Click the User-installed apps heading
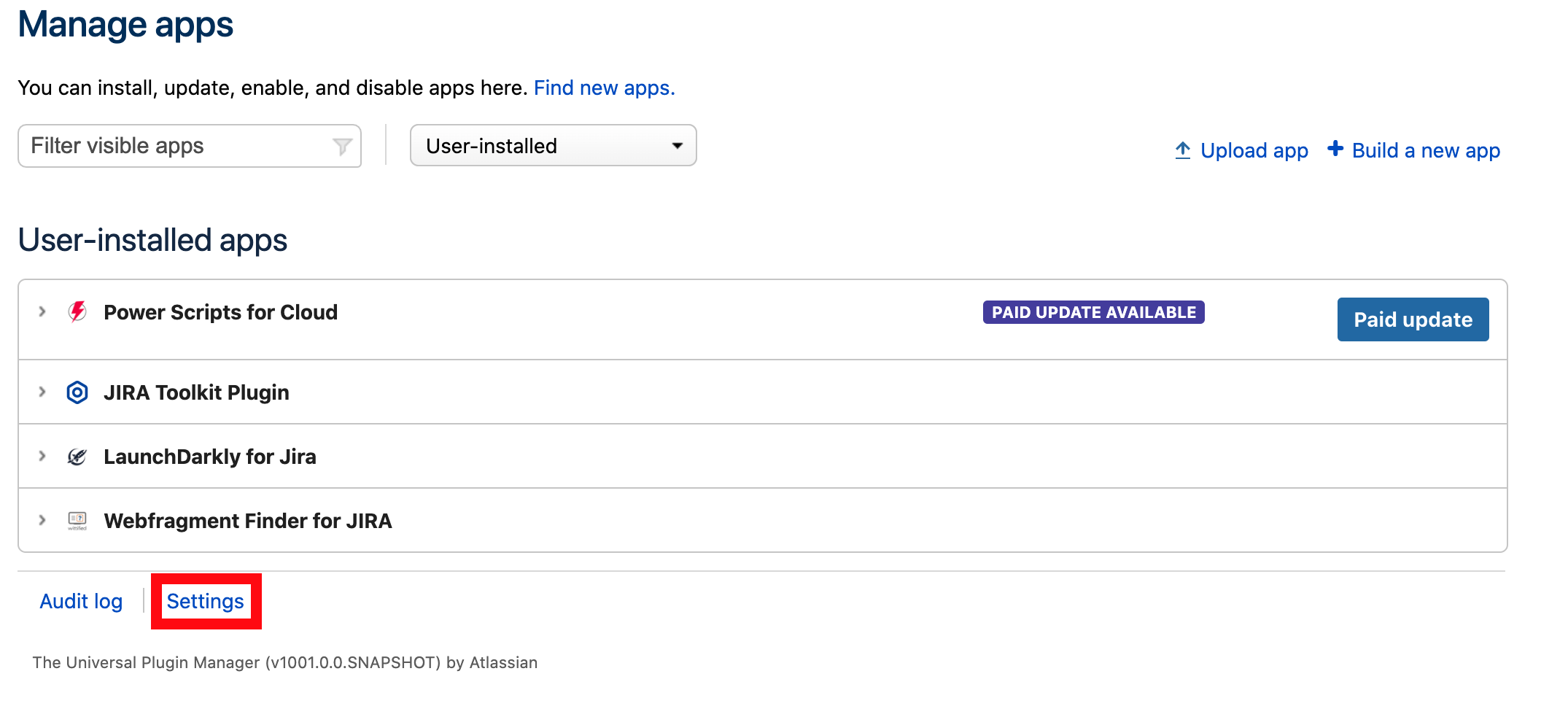The image size is (1568, 725). coord(152,240)
